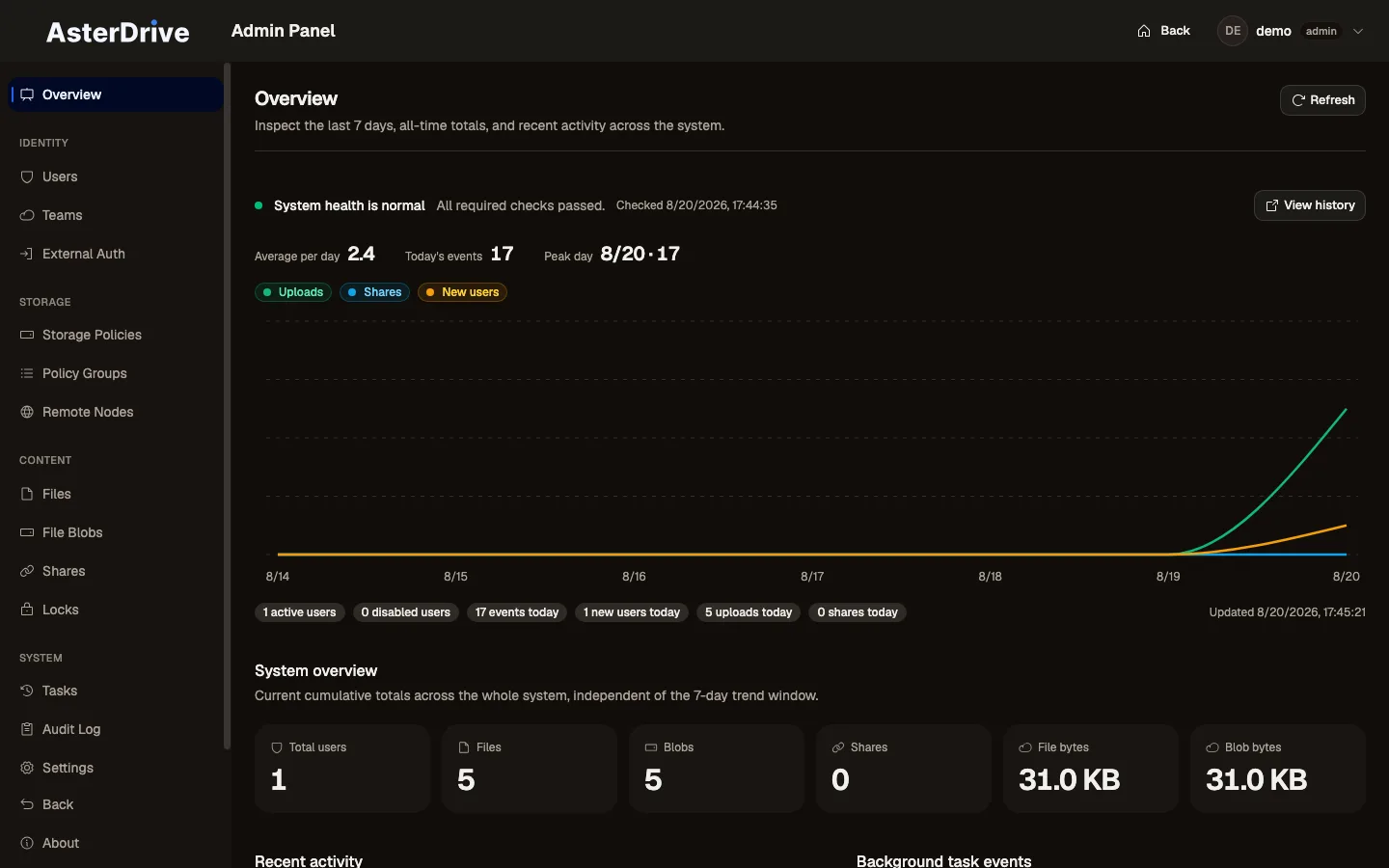
Task: Click the System health is normal text
Action: pyautogui.click(x=349, y=205)
